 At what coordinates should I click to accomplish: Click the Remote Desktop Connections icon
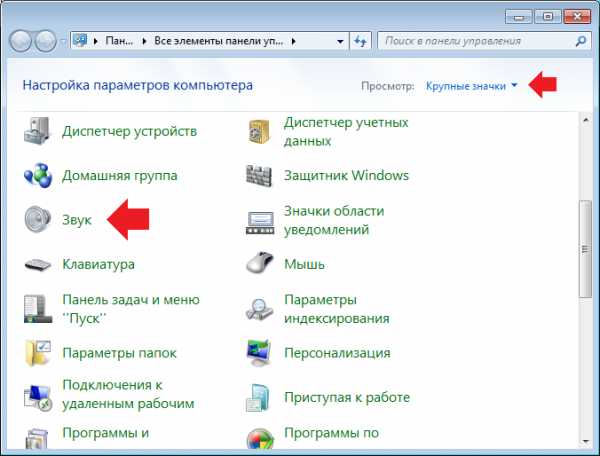click(x=38, y=397)
